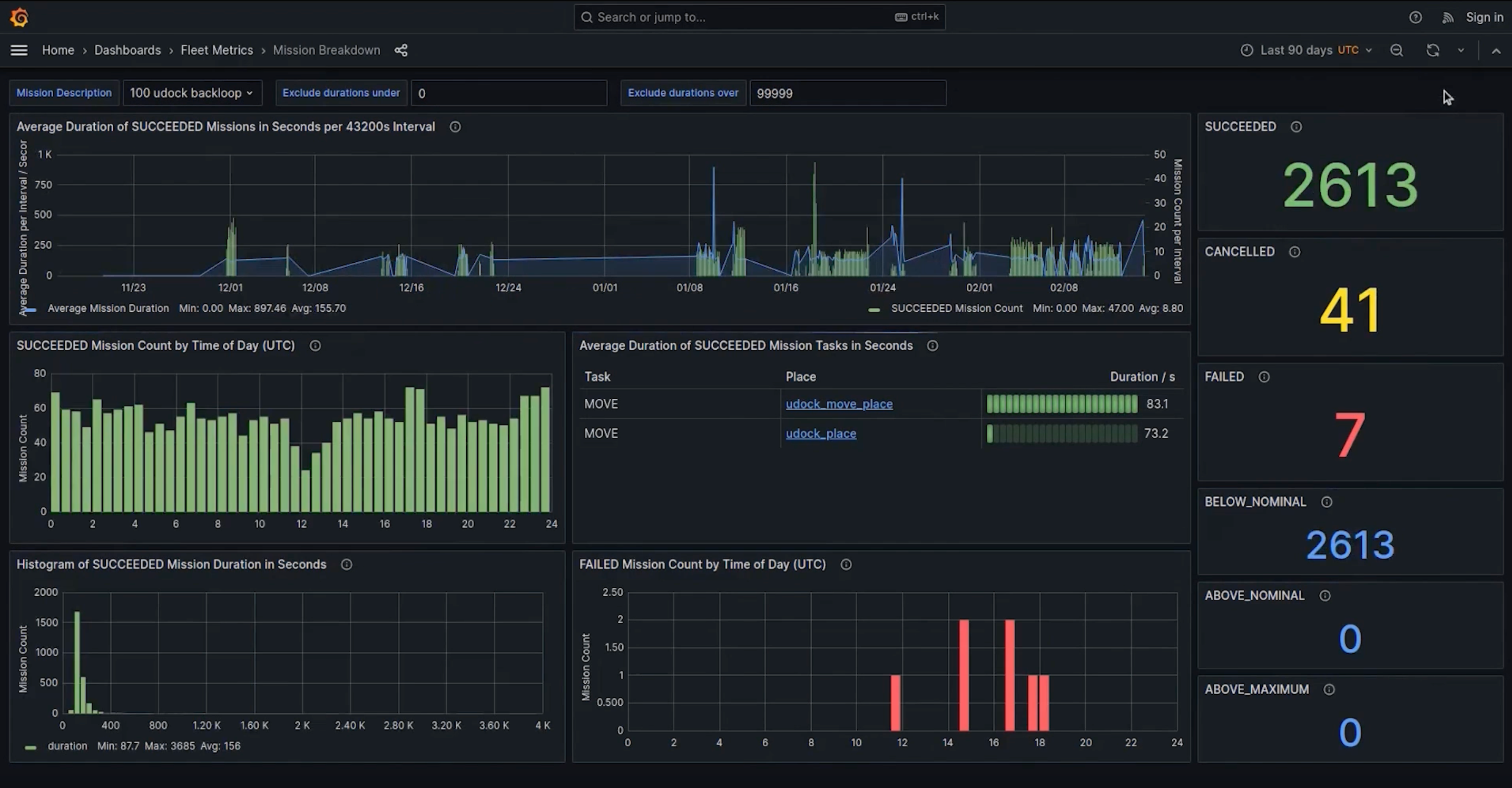This screenshot has height=788, width=1512.
Task: Show info icon of SUCCEEDED stat panel
Action: (1296, 127)
